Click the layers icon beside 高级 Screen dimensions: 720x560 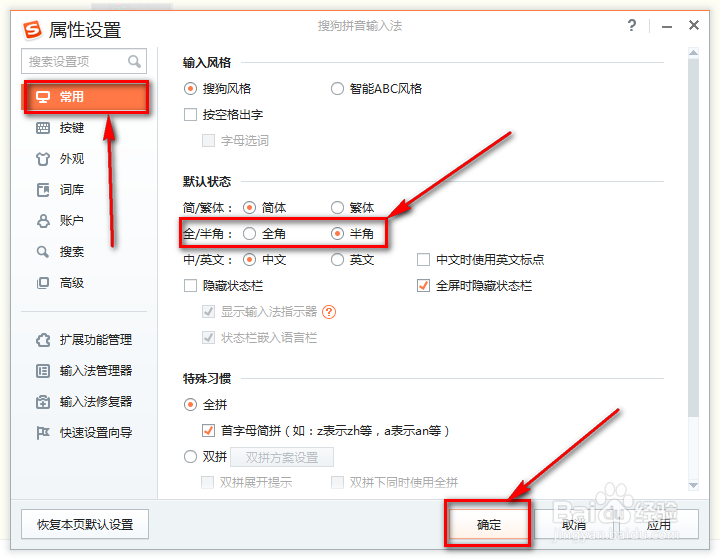point(43,283)
